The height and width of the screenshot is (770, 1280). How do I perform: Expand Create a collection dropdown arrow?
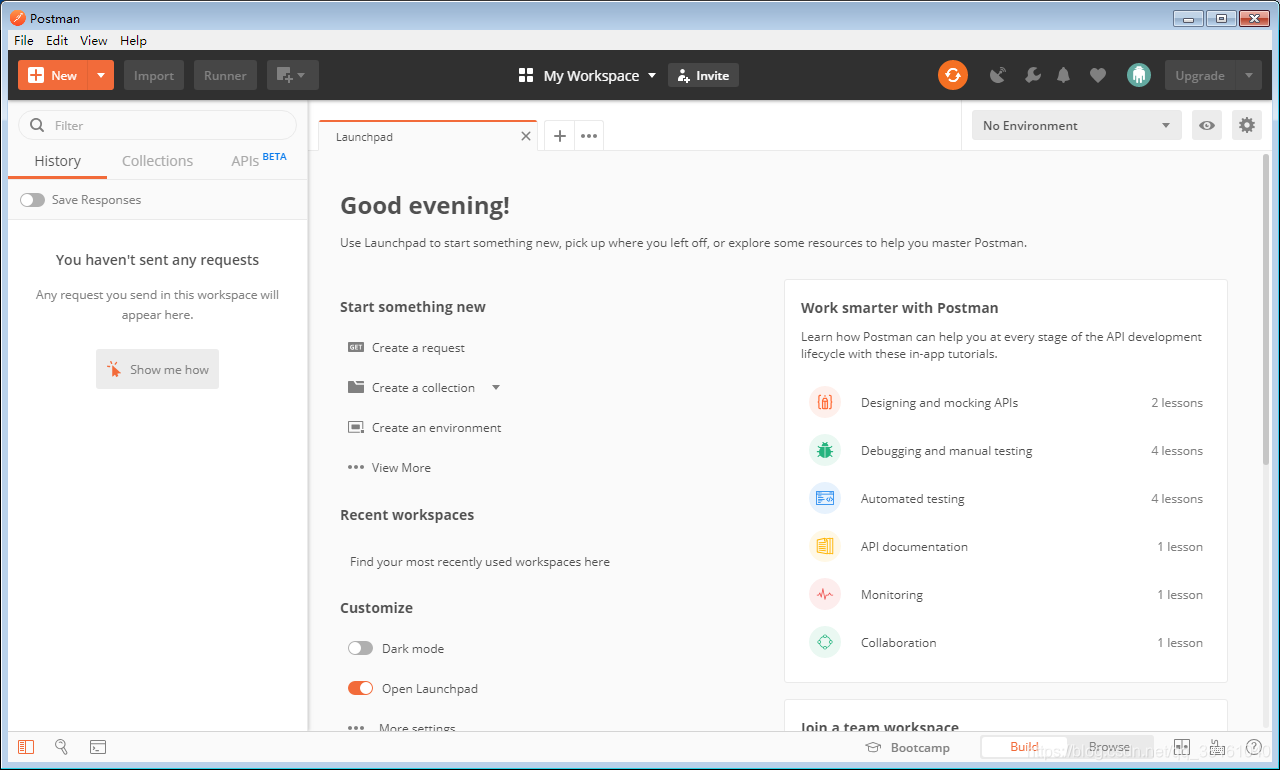pos(495,388)
